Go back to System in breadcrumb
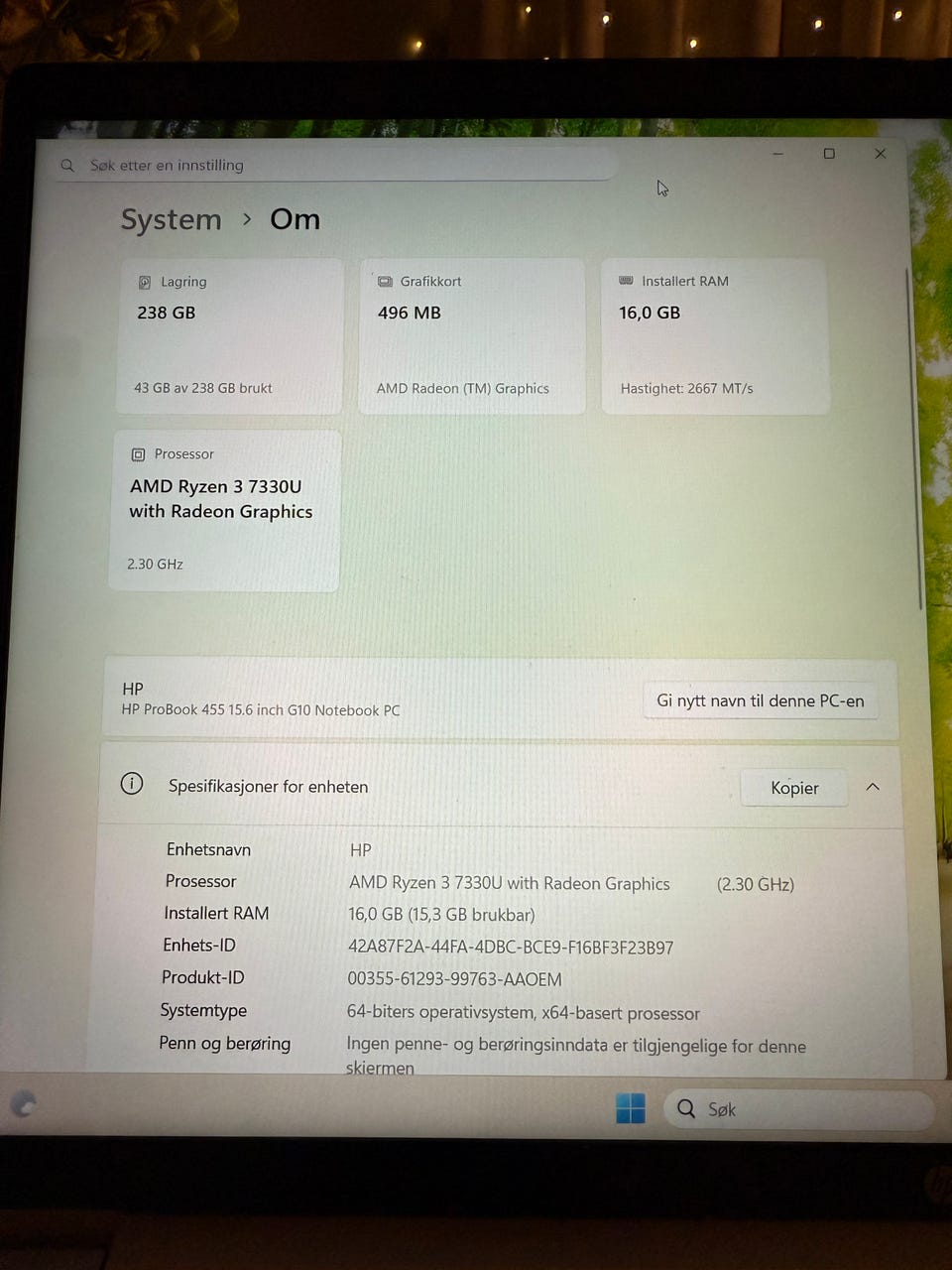 (172, 219)
